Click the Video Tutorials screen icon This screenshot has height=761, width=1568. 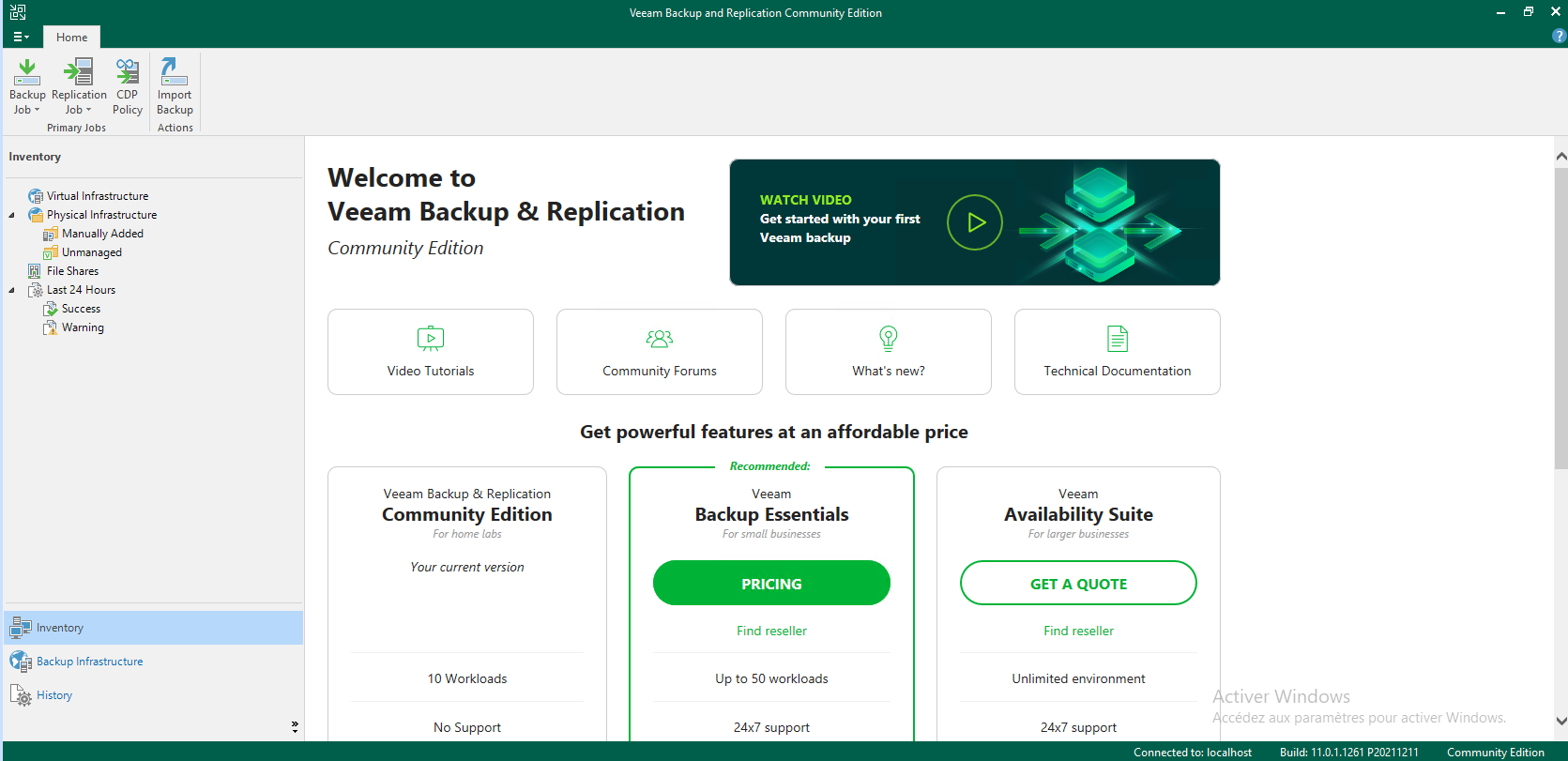tap(431, 338)
